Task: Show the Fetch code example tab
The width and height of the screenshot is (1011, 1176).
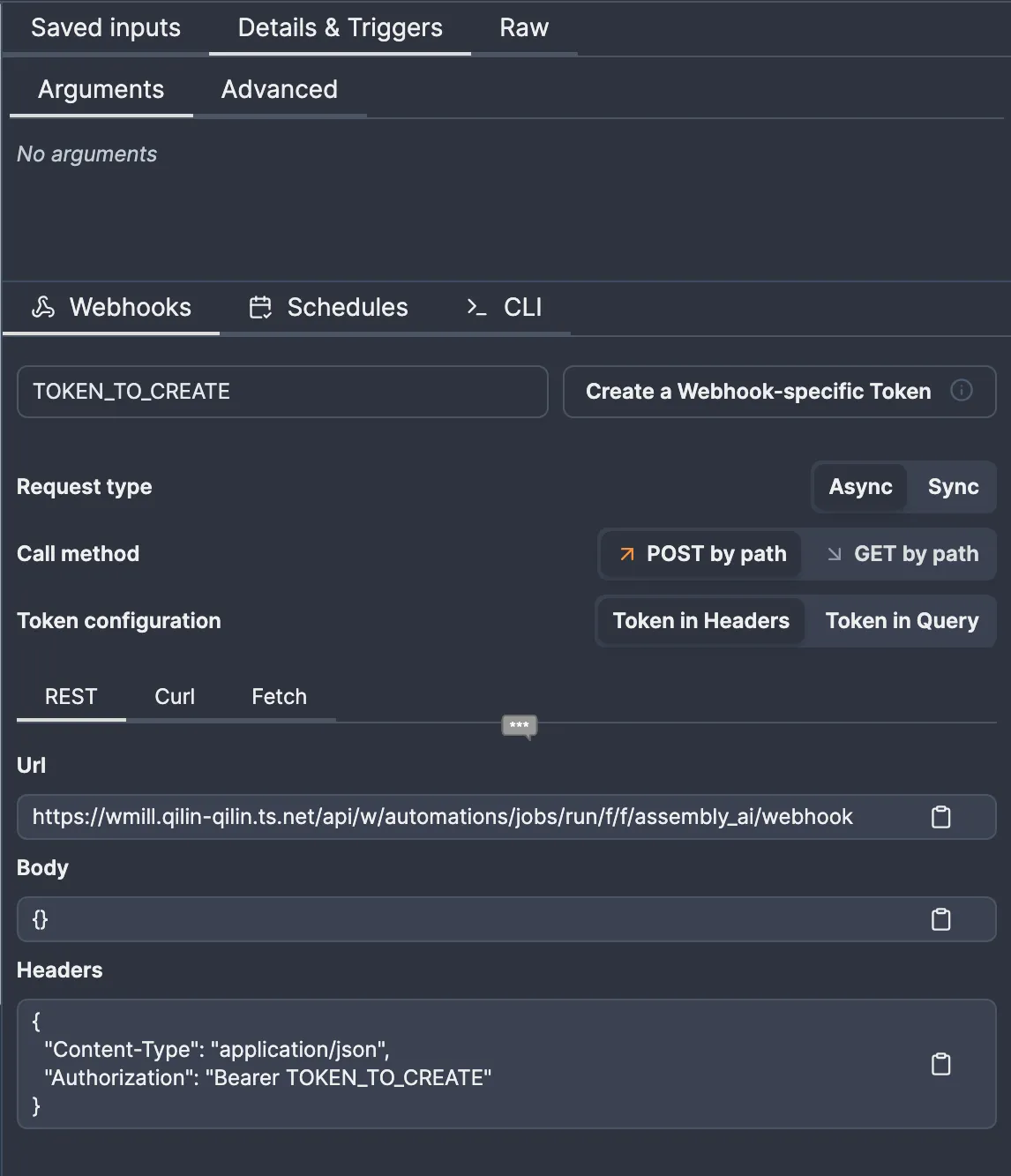Action: 279,697
